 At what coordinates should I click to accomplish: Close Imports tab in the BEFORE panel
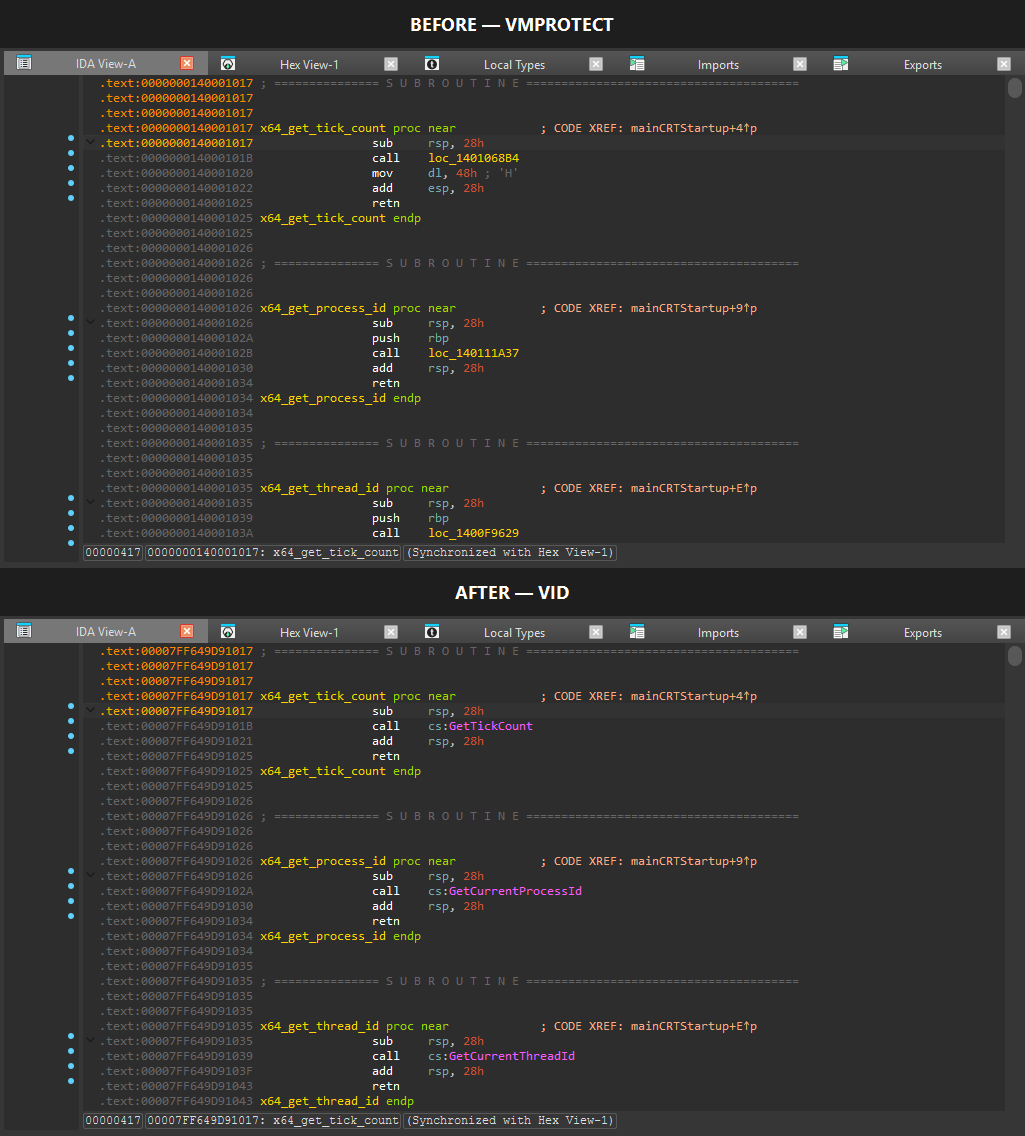click(x=800, y=64)
